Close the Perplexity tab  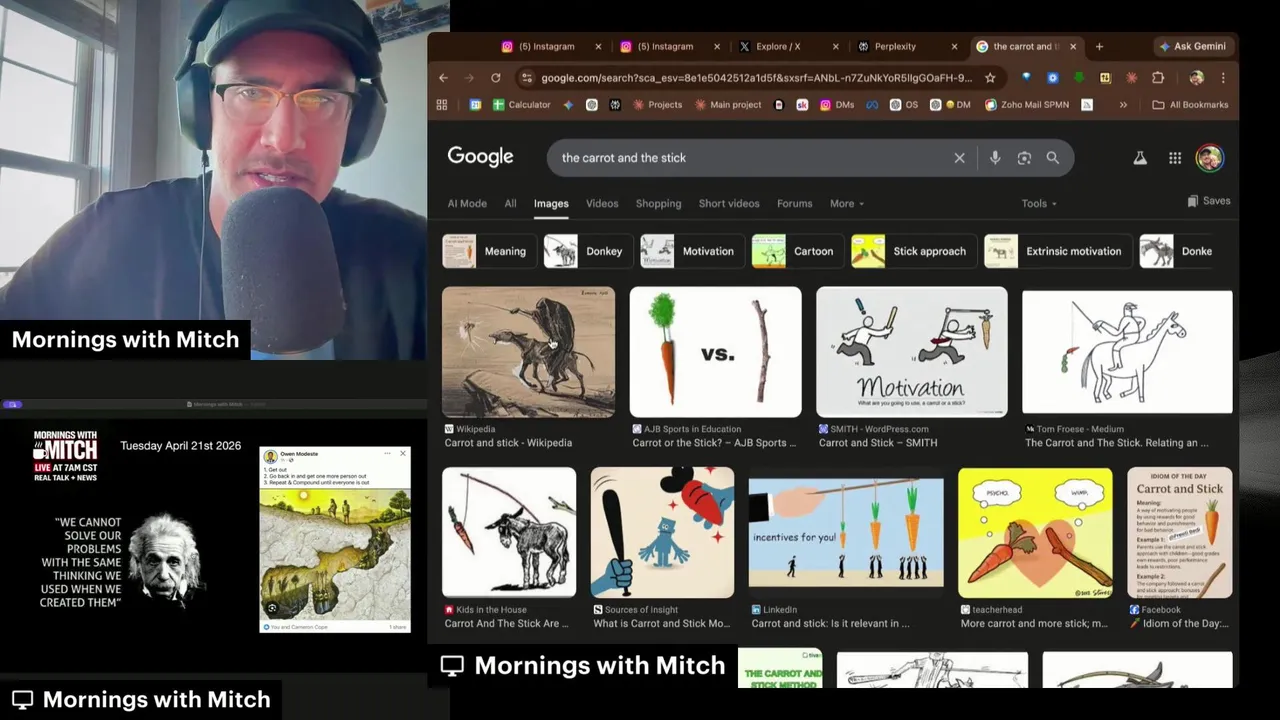[x=954, y=46]
